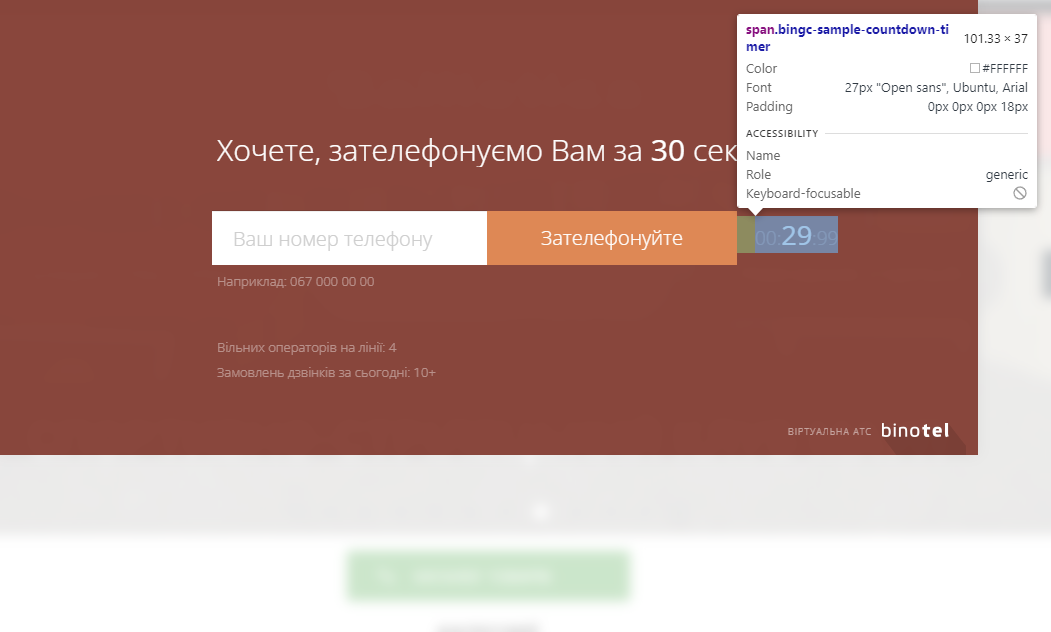Click the ACCESSIBILITY section header

(x=782, y=134)
